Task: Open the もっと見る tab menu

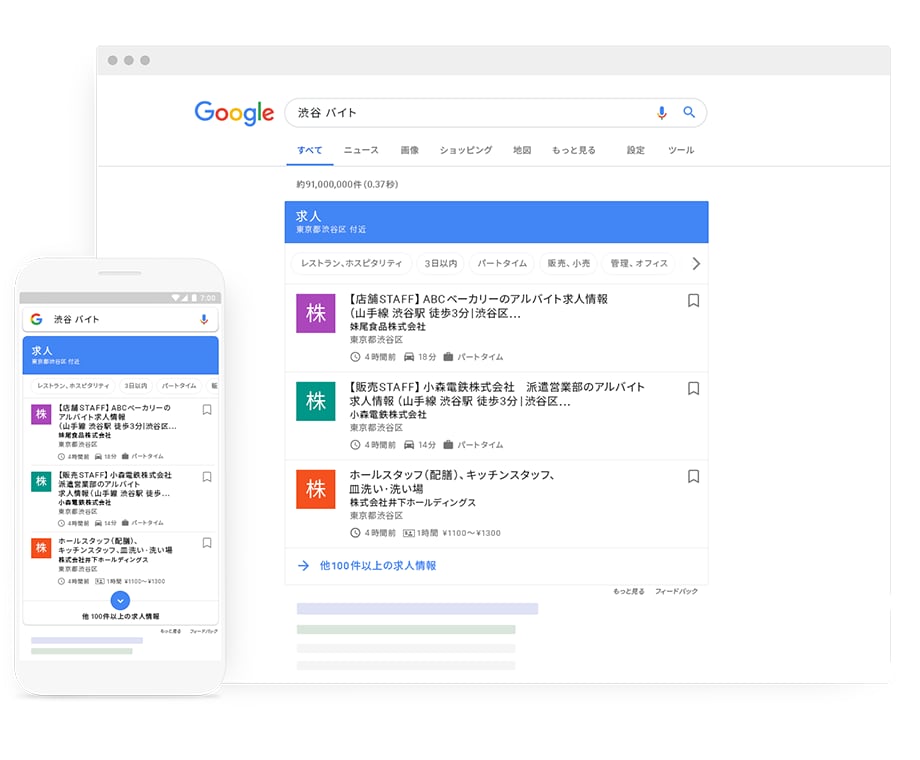Action: (x=573, y=150)
